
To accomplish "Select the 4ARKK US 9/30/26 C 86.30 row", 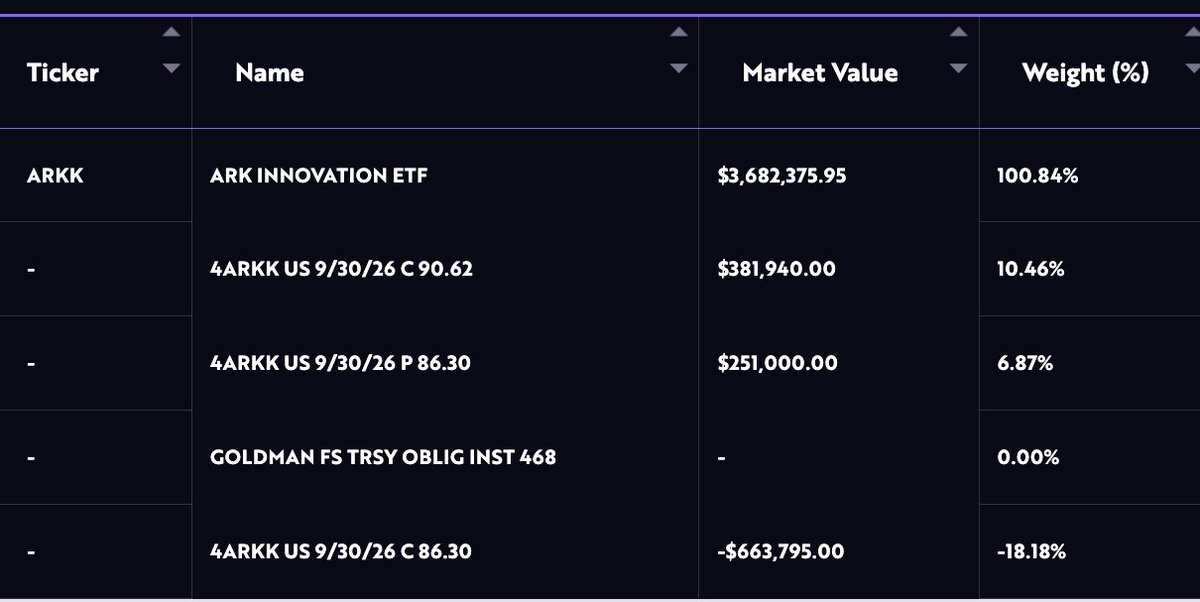I will [x=340, y=551].
